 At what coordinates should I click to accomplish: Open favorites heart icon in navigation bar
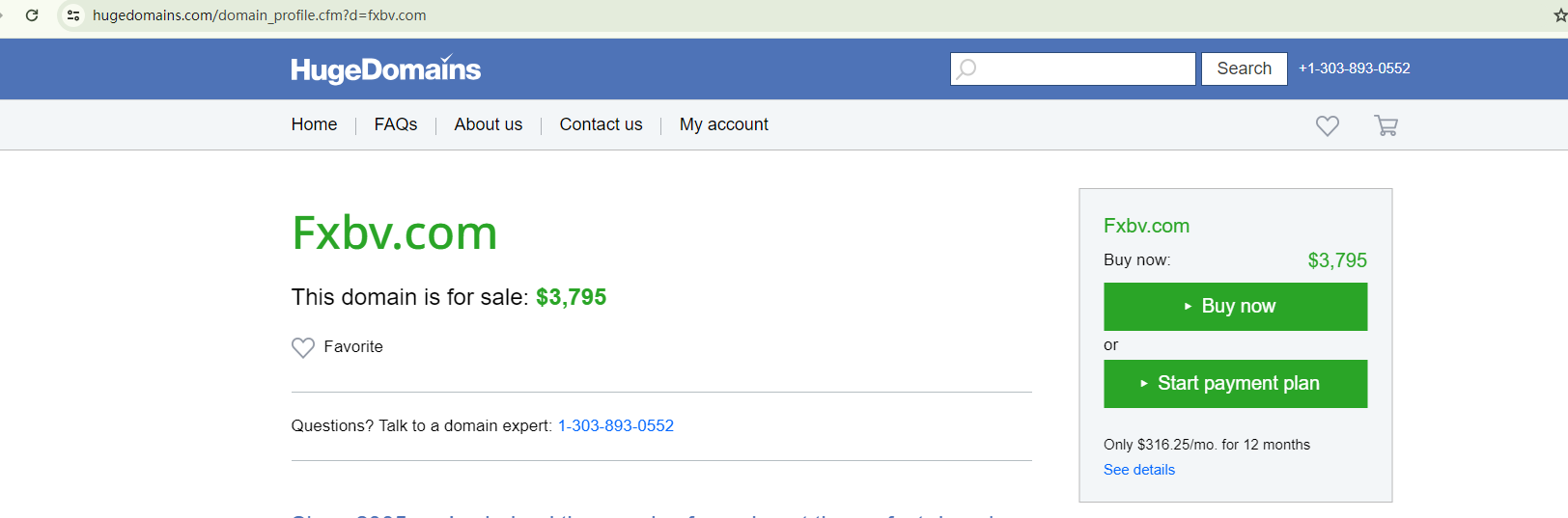1327,125
